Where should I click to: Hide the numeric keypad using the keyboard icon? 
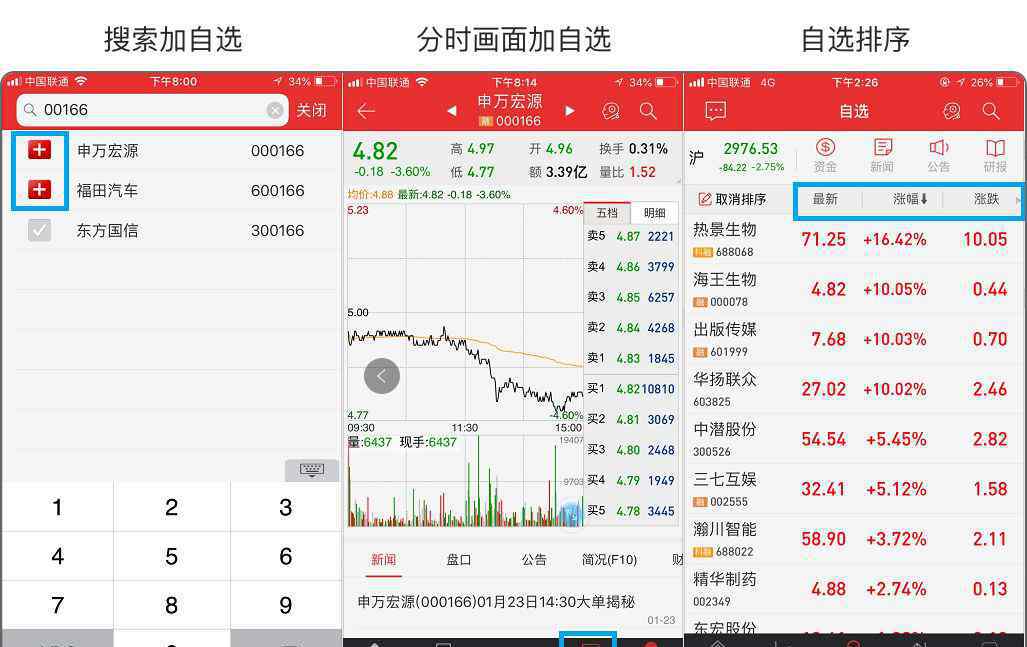tap(312, 470)
